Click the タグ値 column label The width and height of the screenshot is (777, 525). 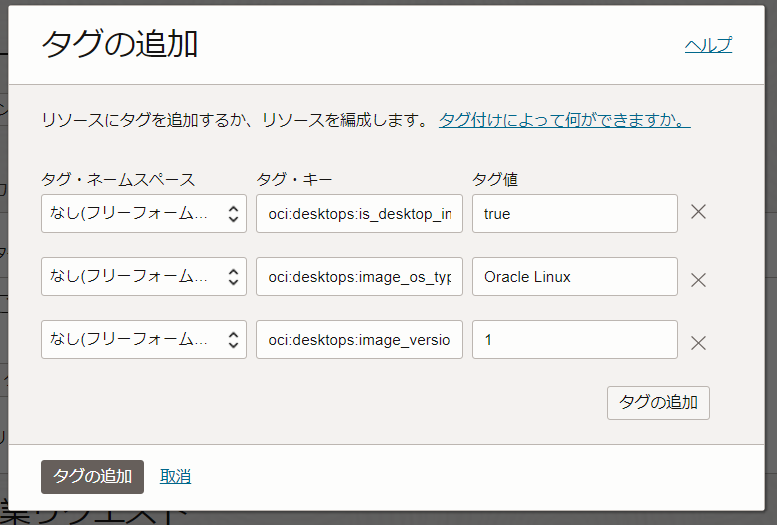coord(495,179)
